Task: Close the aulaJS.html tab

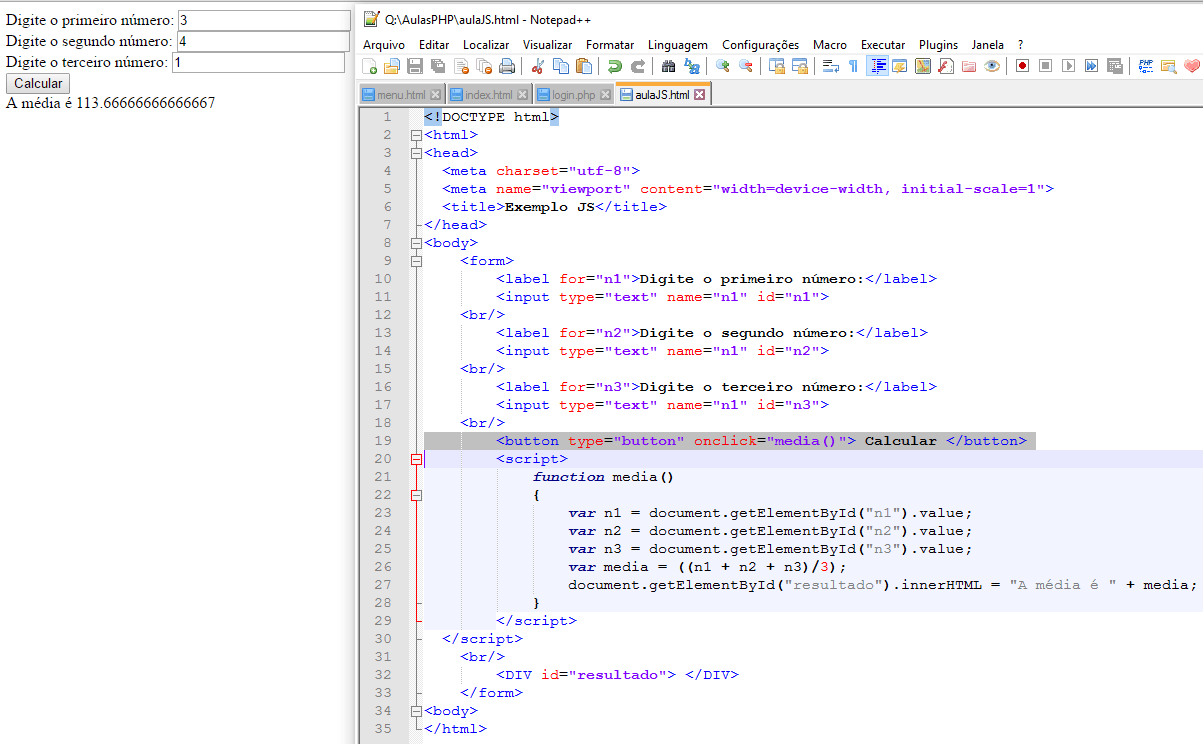Action: point(700,95)
